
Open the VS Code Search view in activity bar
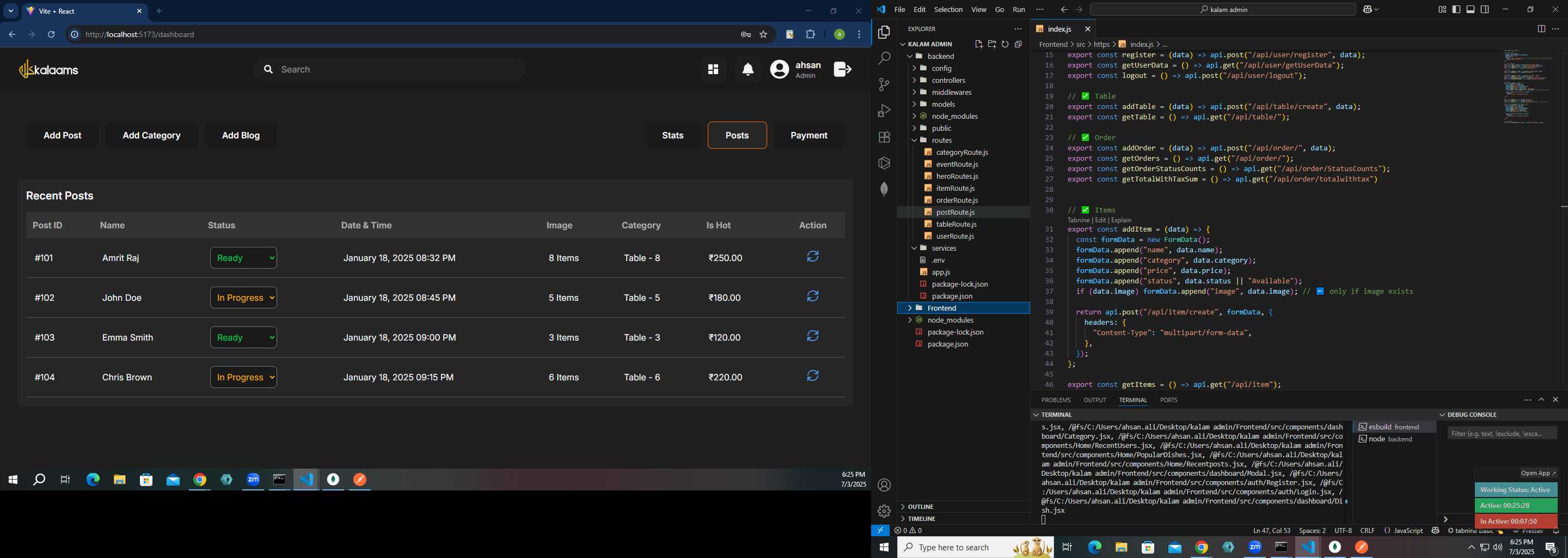(884, 58)
